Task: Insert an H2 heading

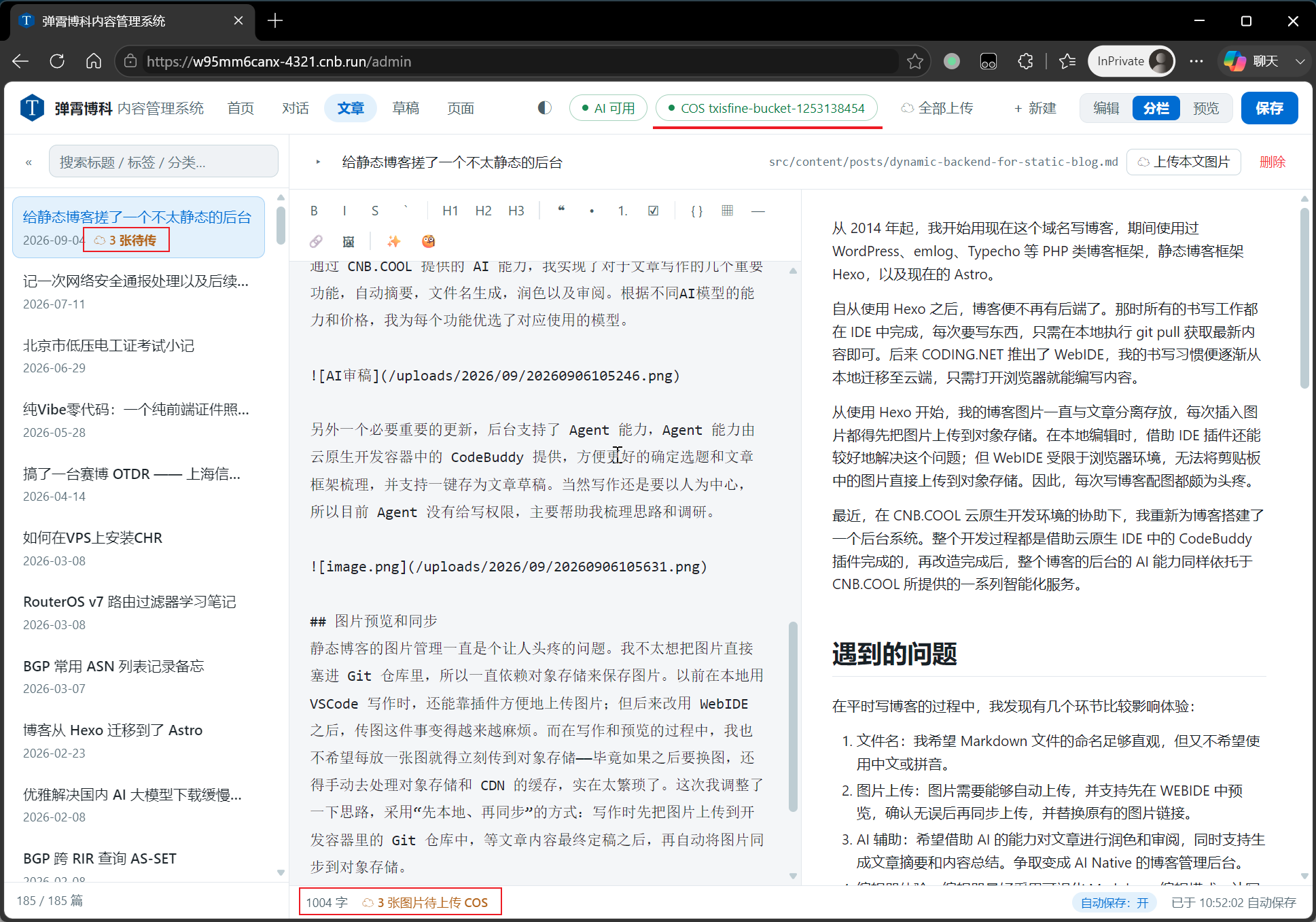Action: [483, 211]
